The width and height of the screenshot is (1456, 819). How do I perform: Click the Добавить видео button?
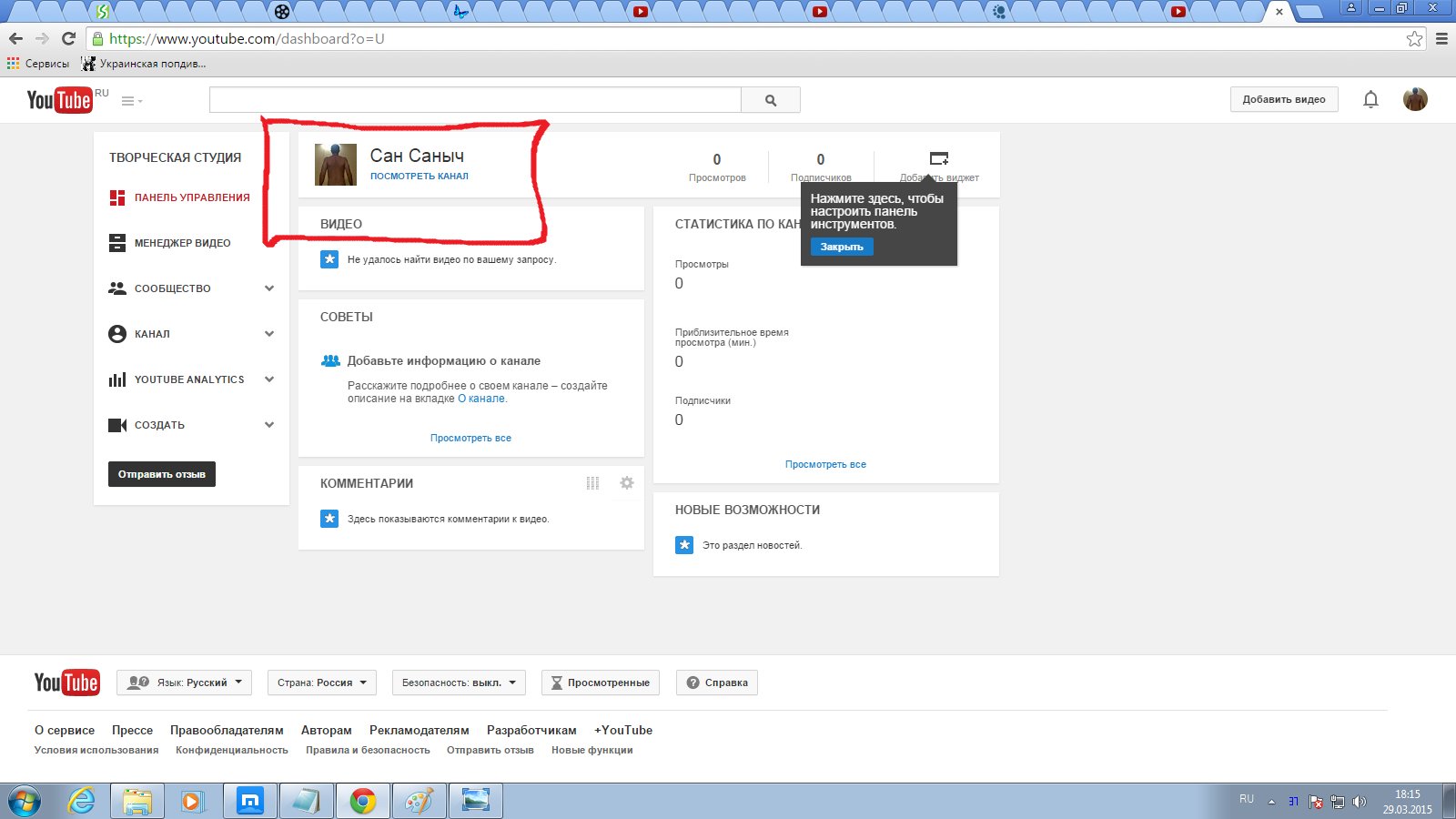coord(1284,99)
